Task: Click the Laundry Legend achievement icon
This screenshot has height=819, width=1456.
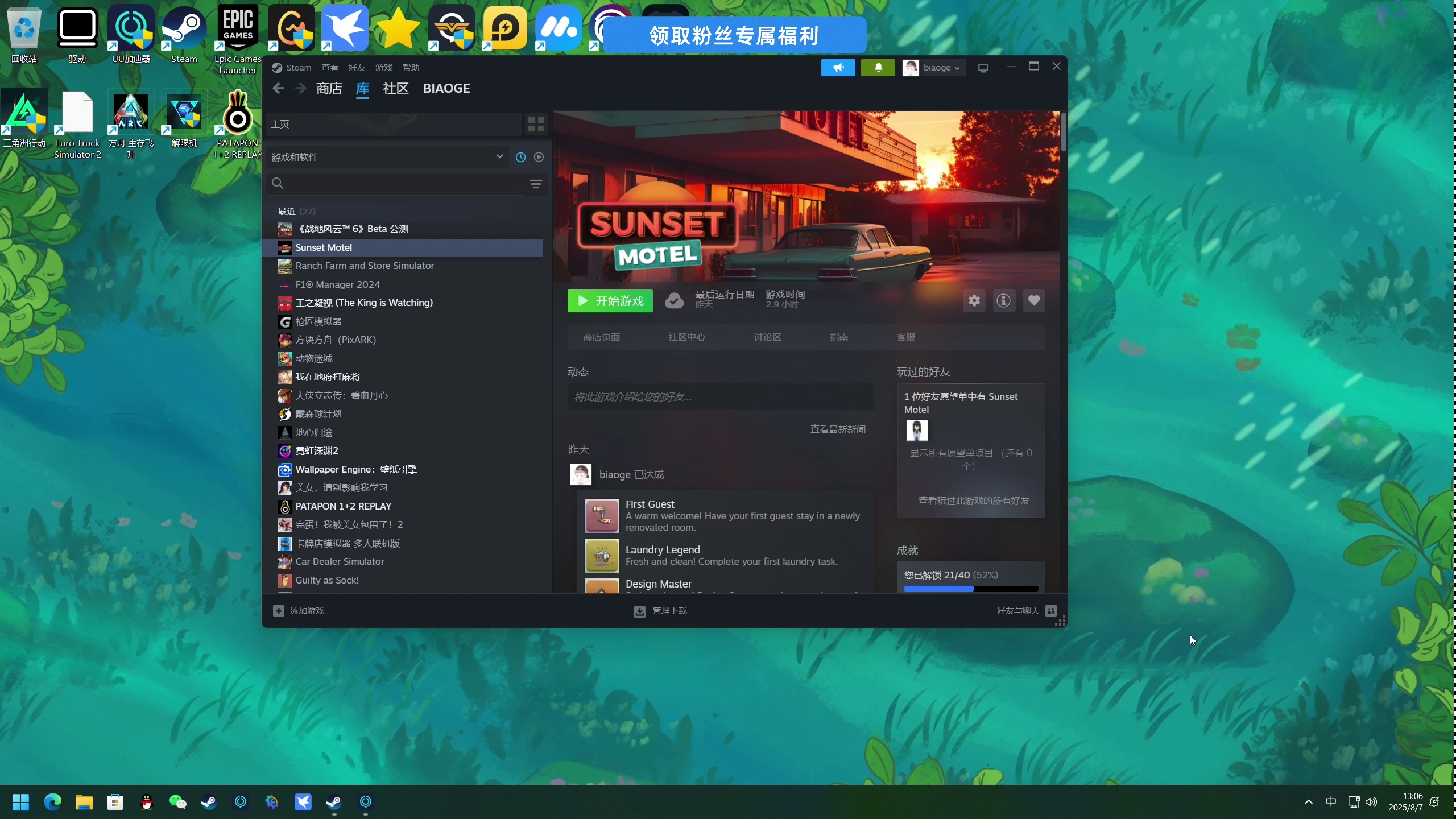Action: coord(602,556)
